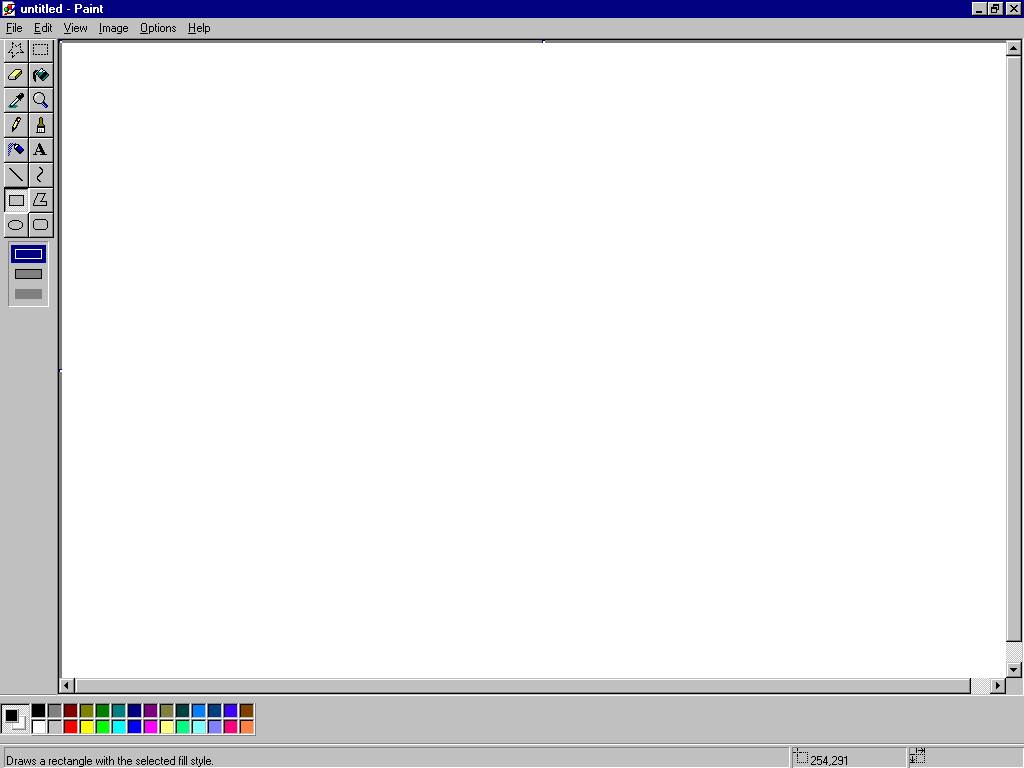Select the Text tool
The width and height of the screenshot is (1024, 768).
pos(40,150)
